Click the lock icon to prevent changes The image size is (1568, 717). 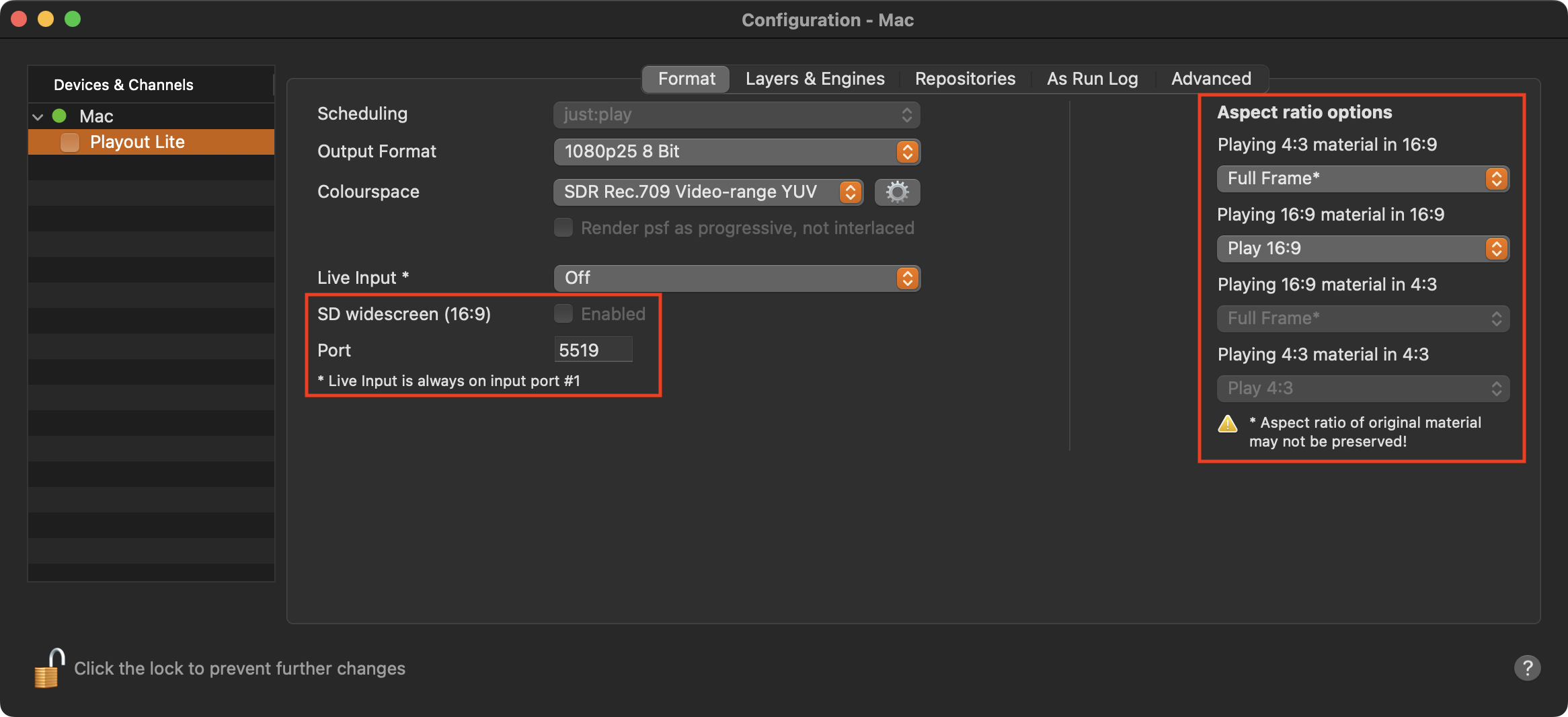(x=49, y=668)
